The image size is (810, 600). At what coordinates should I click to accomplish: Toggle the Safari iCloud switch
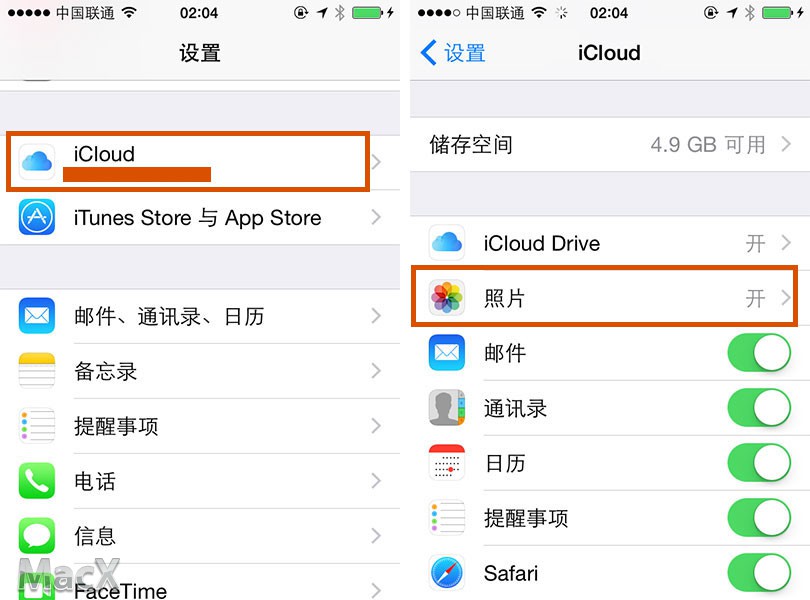click(759, 573)
